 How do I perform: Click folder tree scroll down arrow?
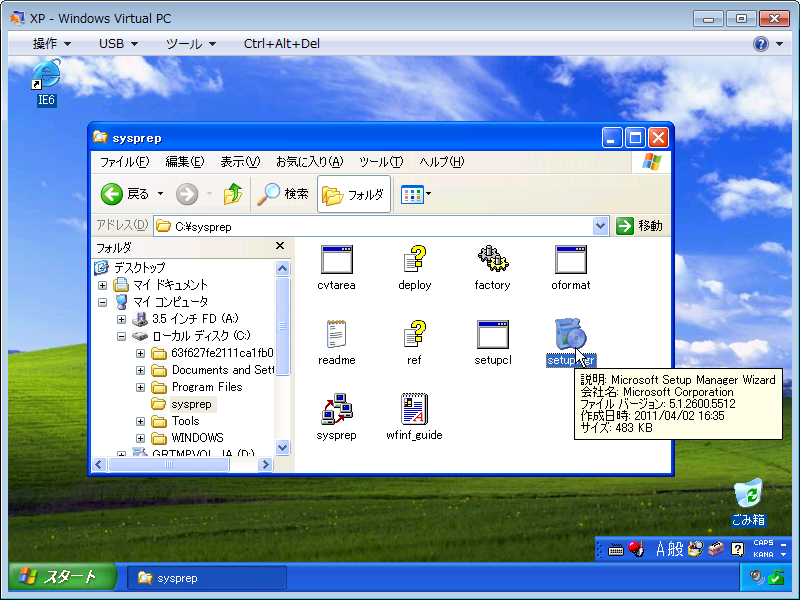283,447
